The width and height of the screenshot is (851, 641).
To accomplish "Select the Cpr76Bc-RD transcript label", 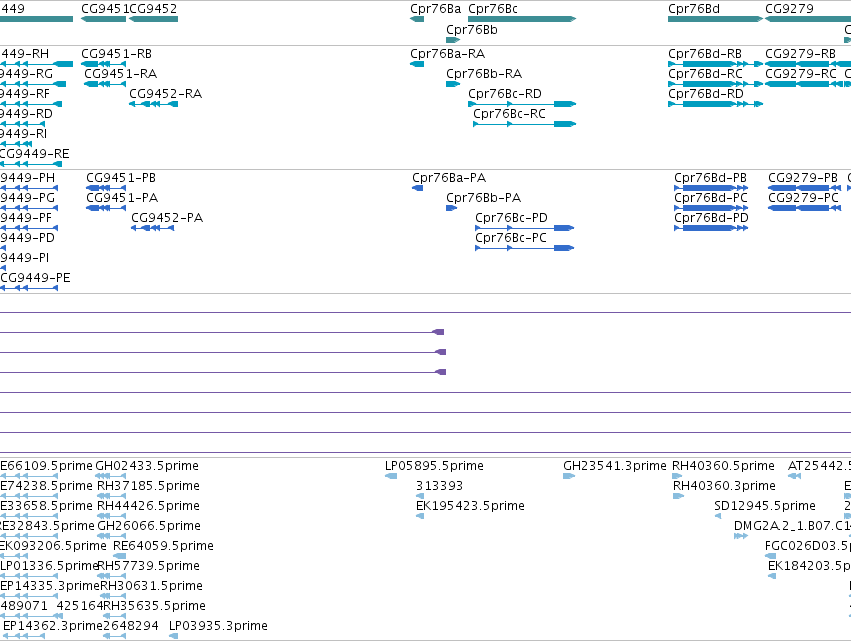I will point(505,94).
